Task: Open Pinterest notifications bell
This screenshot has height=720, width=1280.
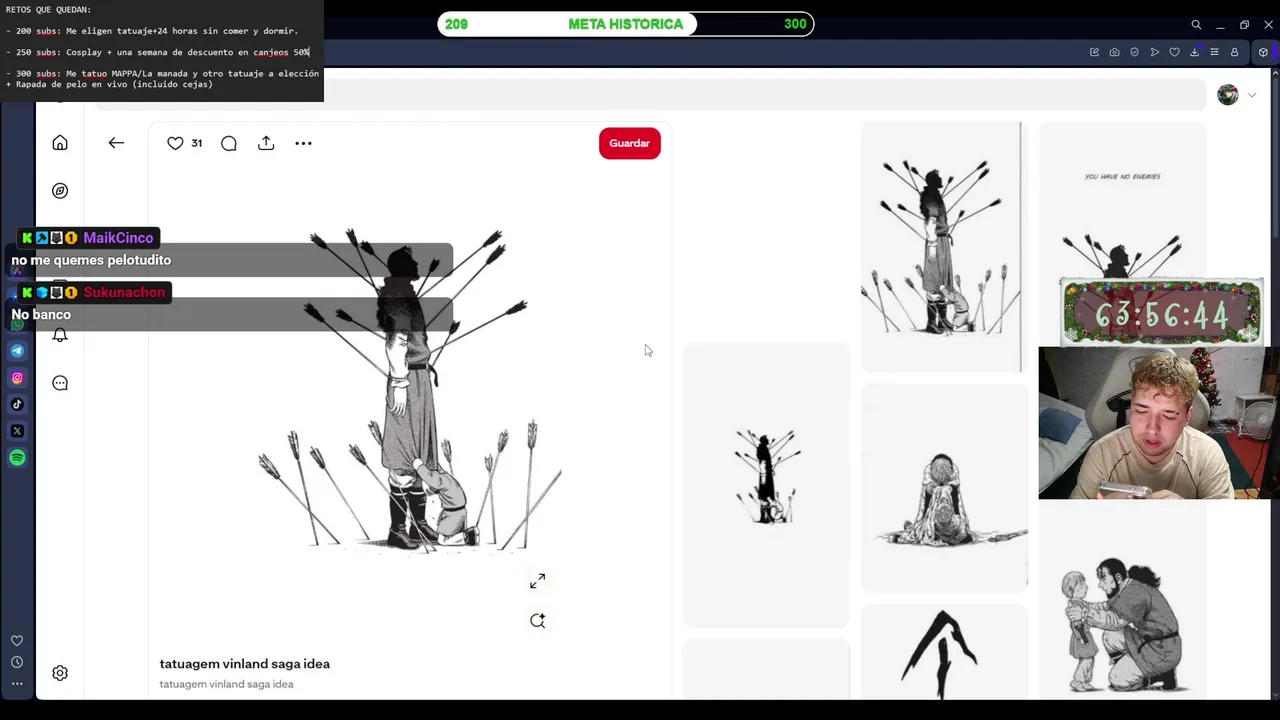Action: click(60, 336)
